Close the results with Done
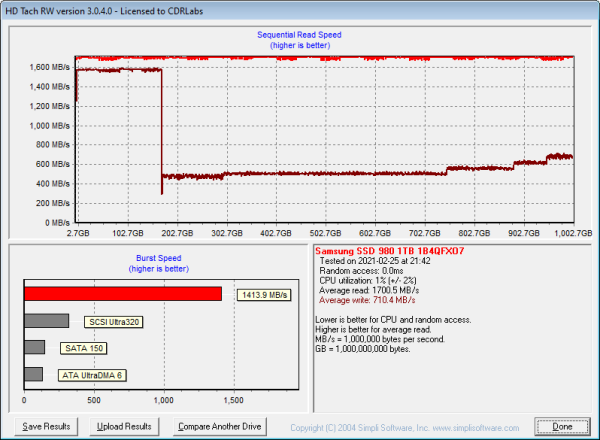The width and height of the screenshot is (600, 440). click(562, 426)
